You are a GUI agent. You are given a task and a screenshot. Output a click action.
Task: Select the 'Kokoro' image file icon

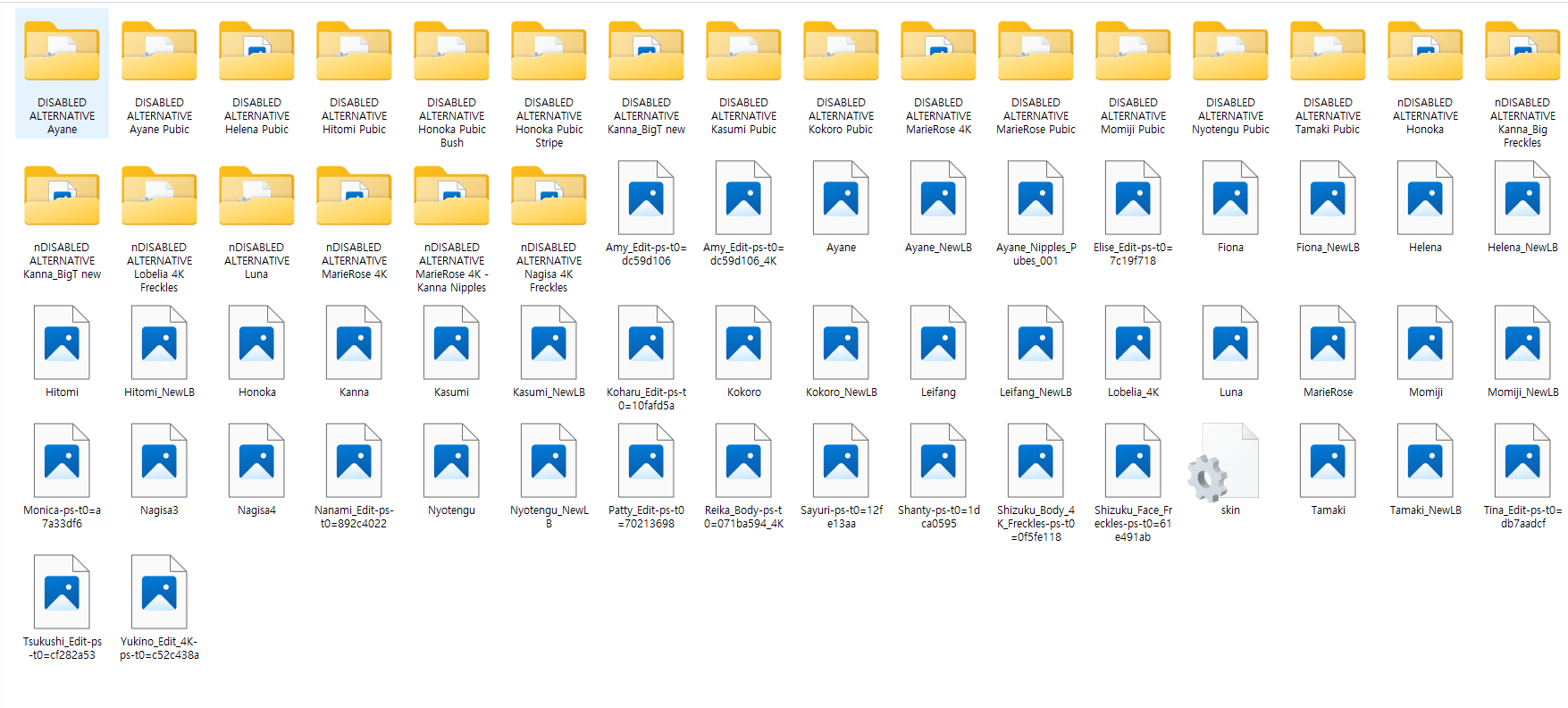(x=743, y=342)
